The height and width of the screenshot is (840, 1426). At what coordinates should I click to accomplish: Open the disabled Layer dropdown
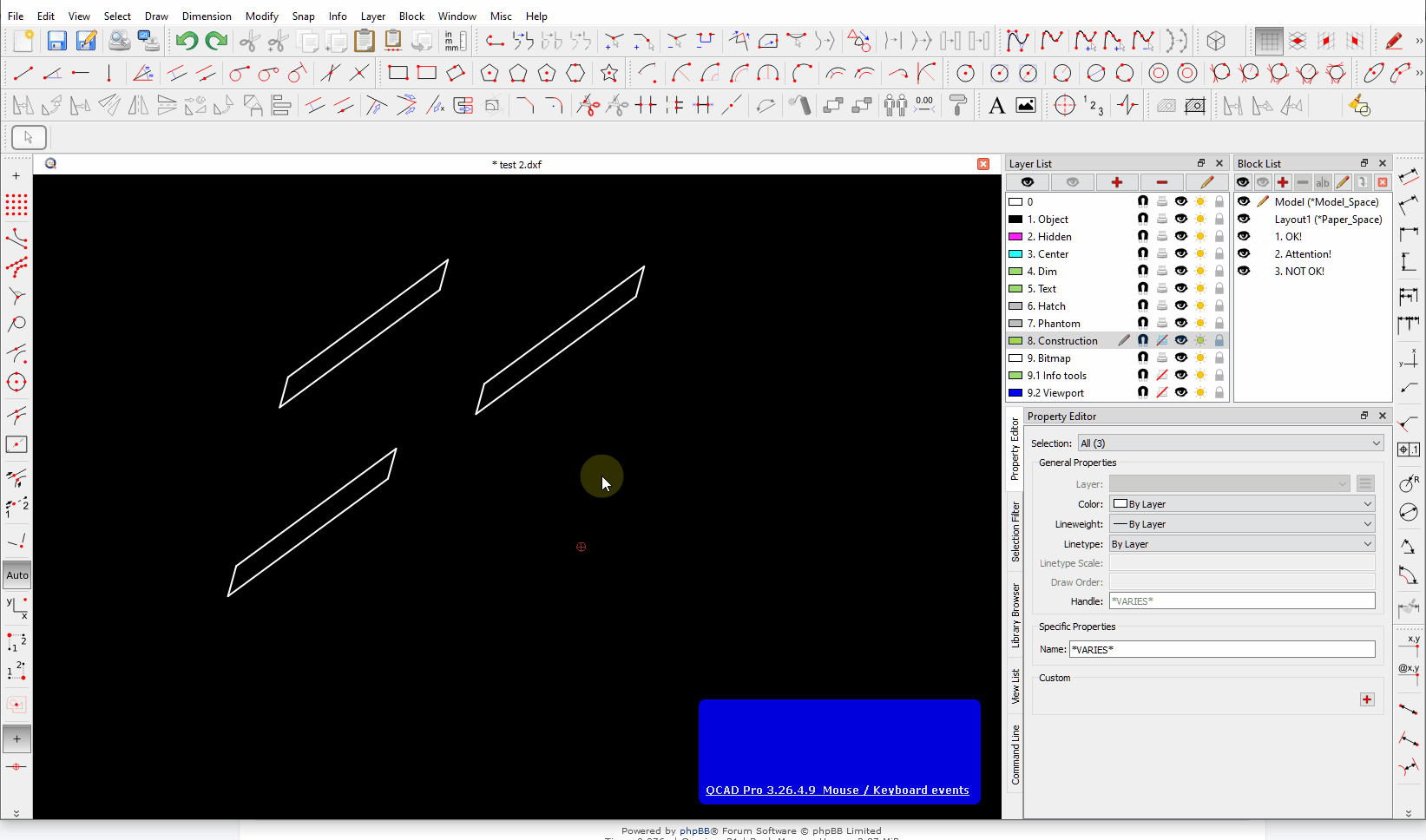[x=1230, y=483]
